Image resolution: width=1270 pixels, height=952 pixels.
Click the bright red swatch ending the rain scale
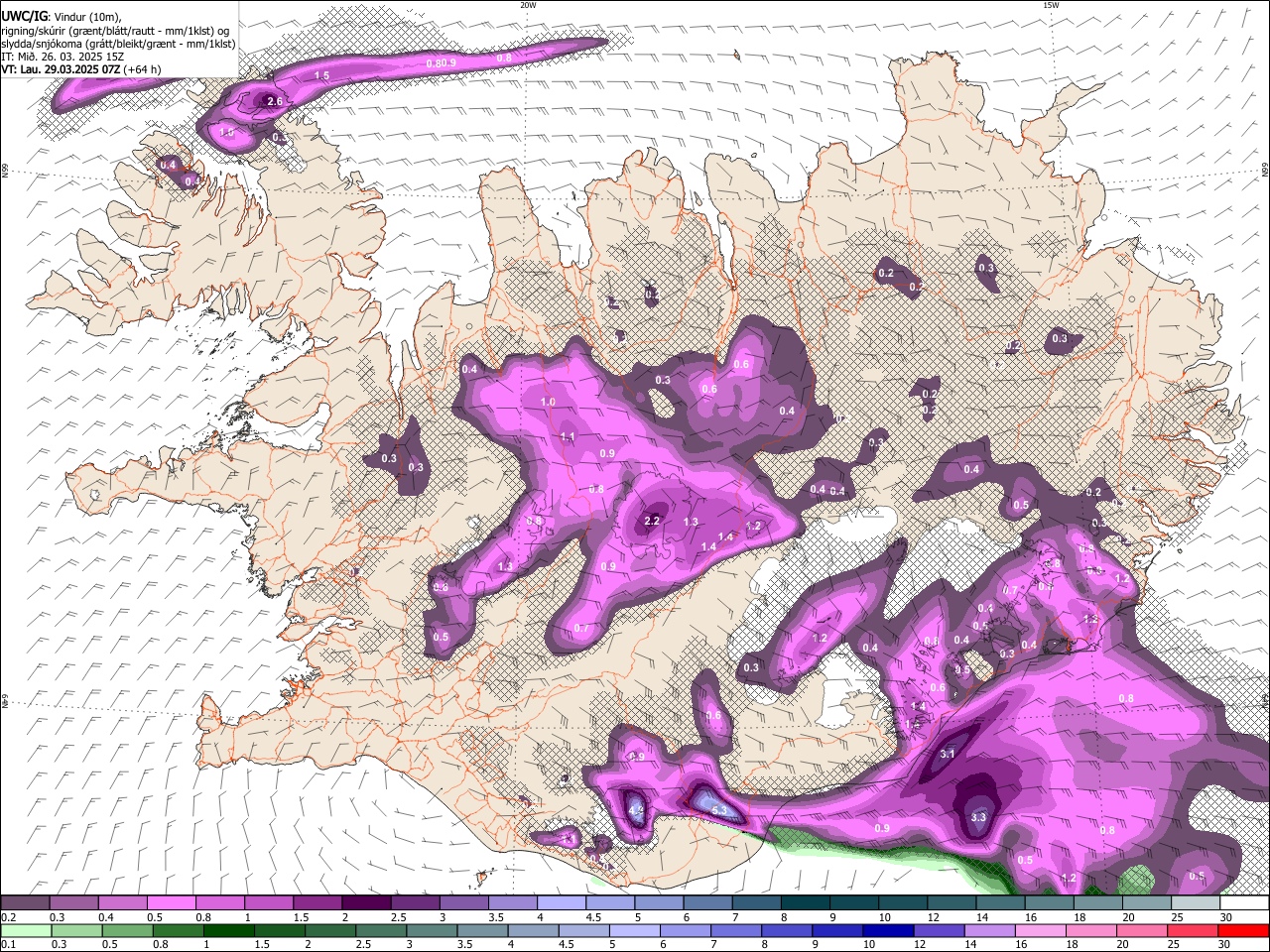click(x=1243, y=930)
